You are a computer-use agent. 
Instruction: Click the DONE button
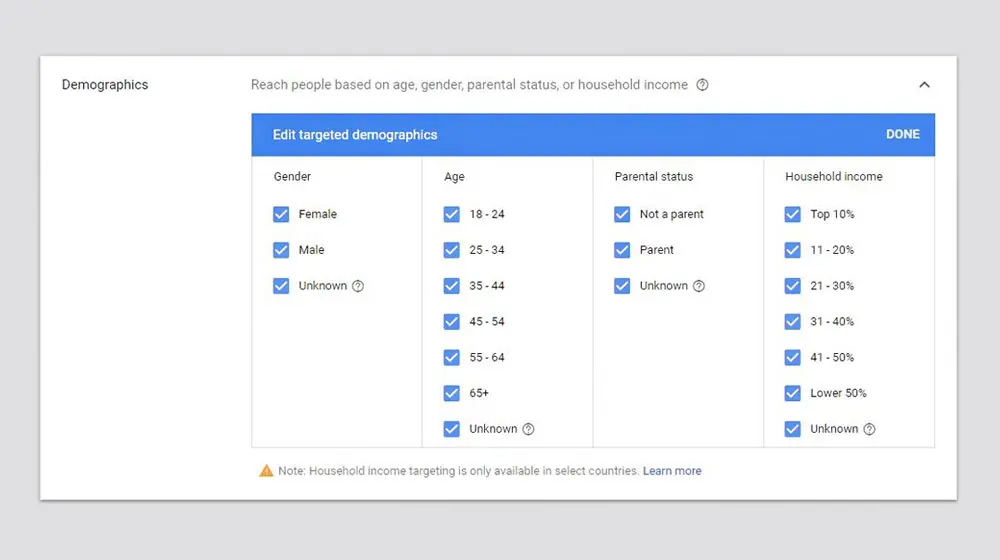[x=902, y=135]
